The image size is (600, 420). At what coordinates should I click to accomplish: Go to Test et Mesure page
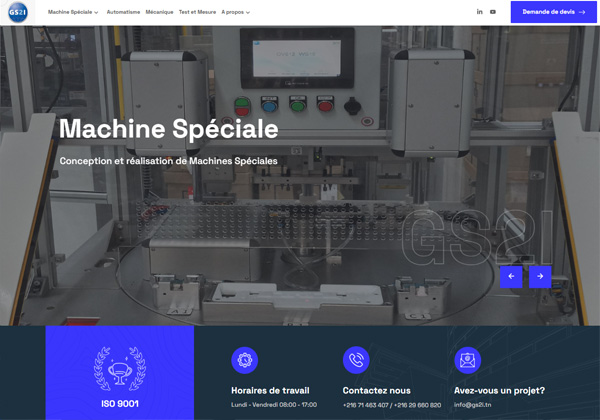tap(197, 12)
